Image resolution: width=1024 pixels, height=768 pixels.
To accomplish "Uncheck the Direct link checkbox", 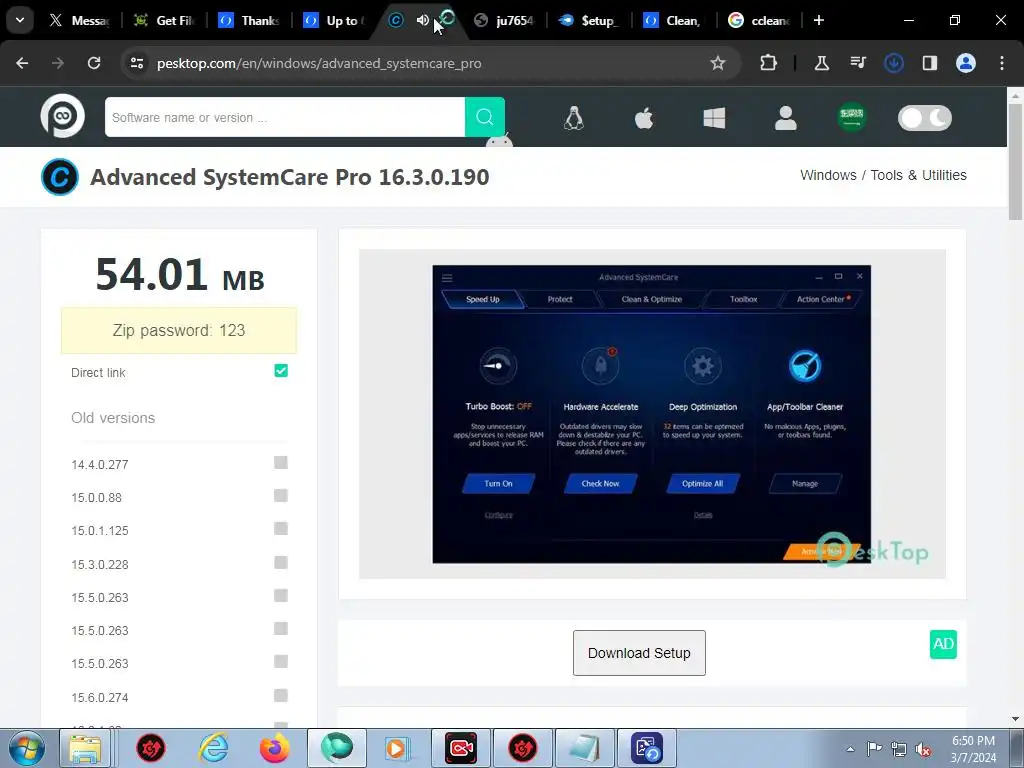I will (x=281, y=371).
